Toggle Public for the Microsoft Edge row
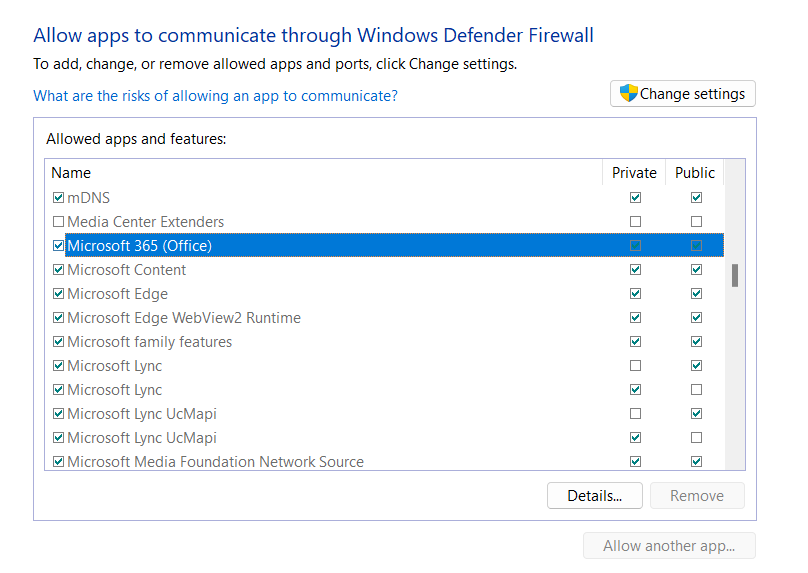The image size is (808, 573). [696, 293]
